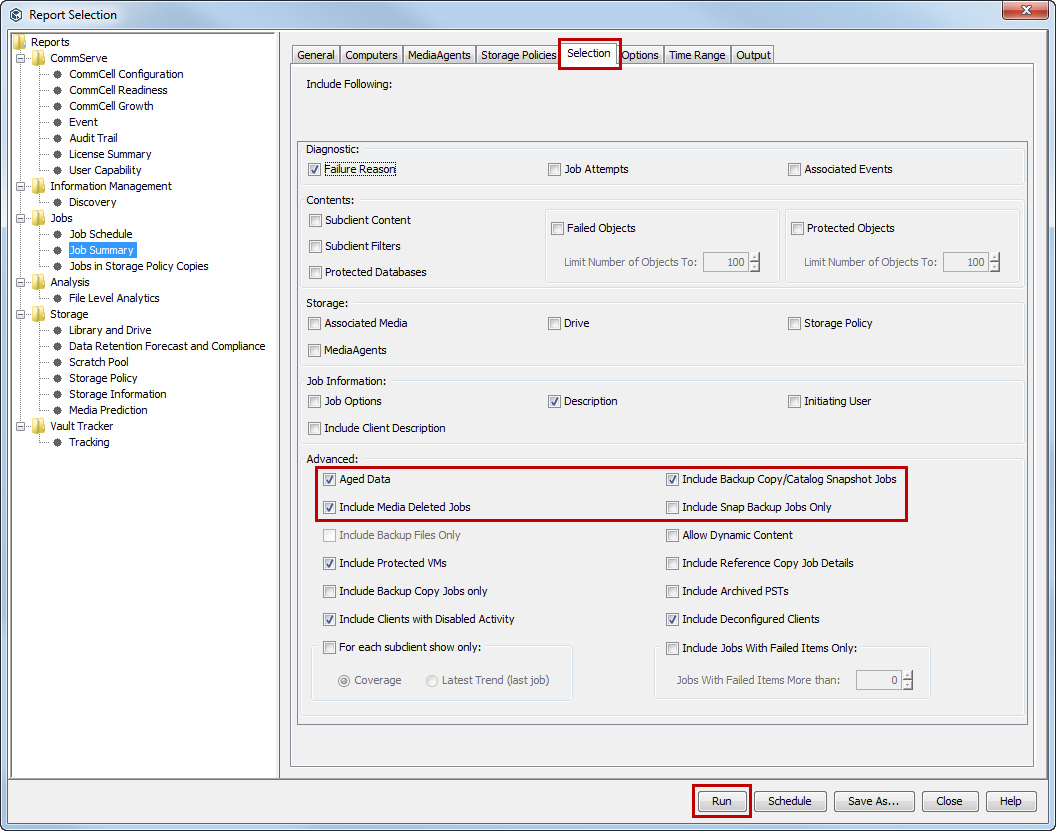Select Job Summary report

102,250
